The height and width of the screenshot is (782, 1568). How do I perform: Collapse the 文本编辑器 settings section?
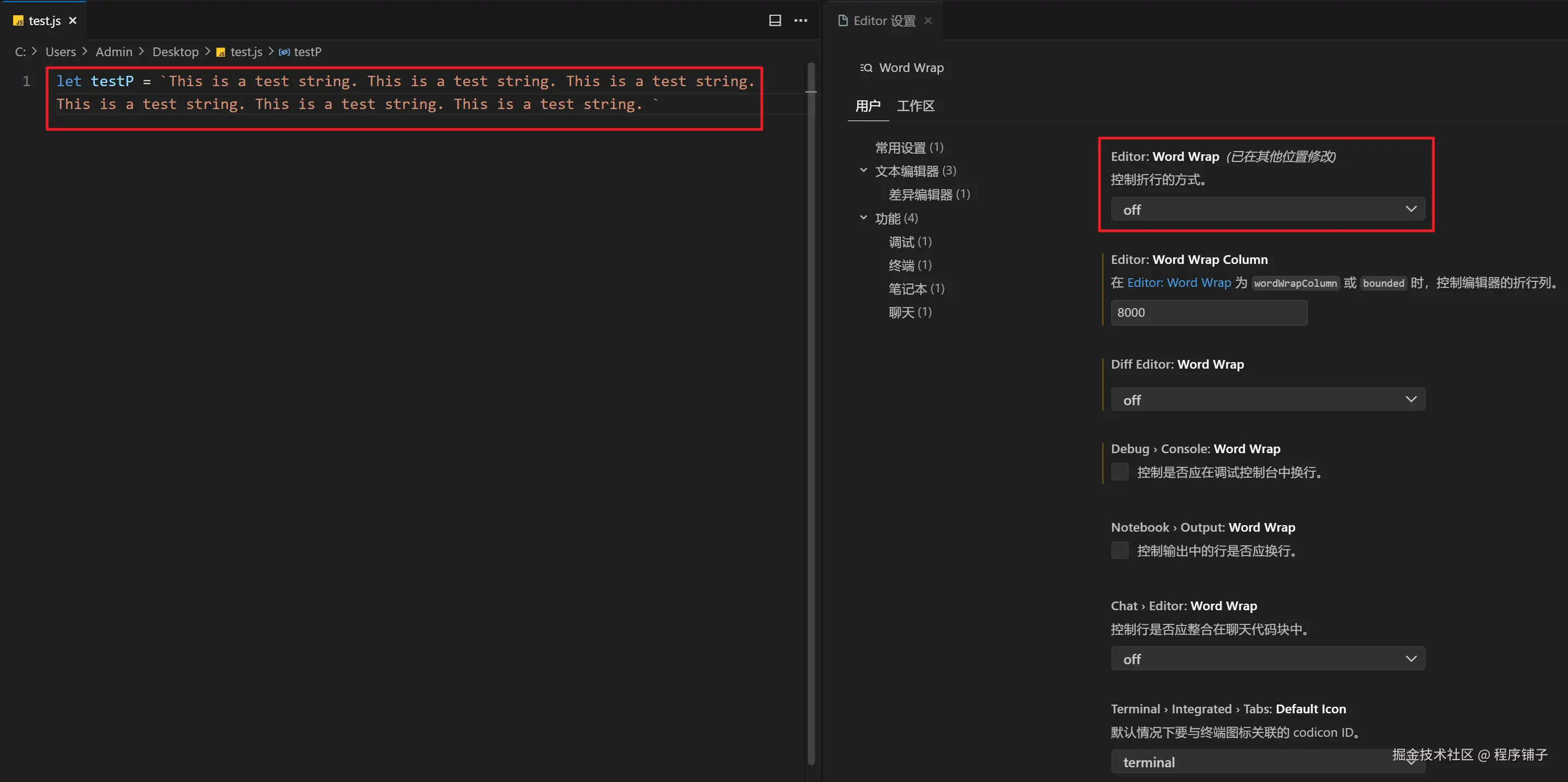(x=863, y=170)
